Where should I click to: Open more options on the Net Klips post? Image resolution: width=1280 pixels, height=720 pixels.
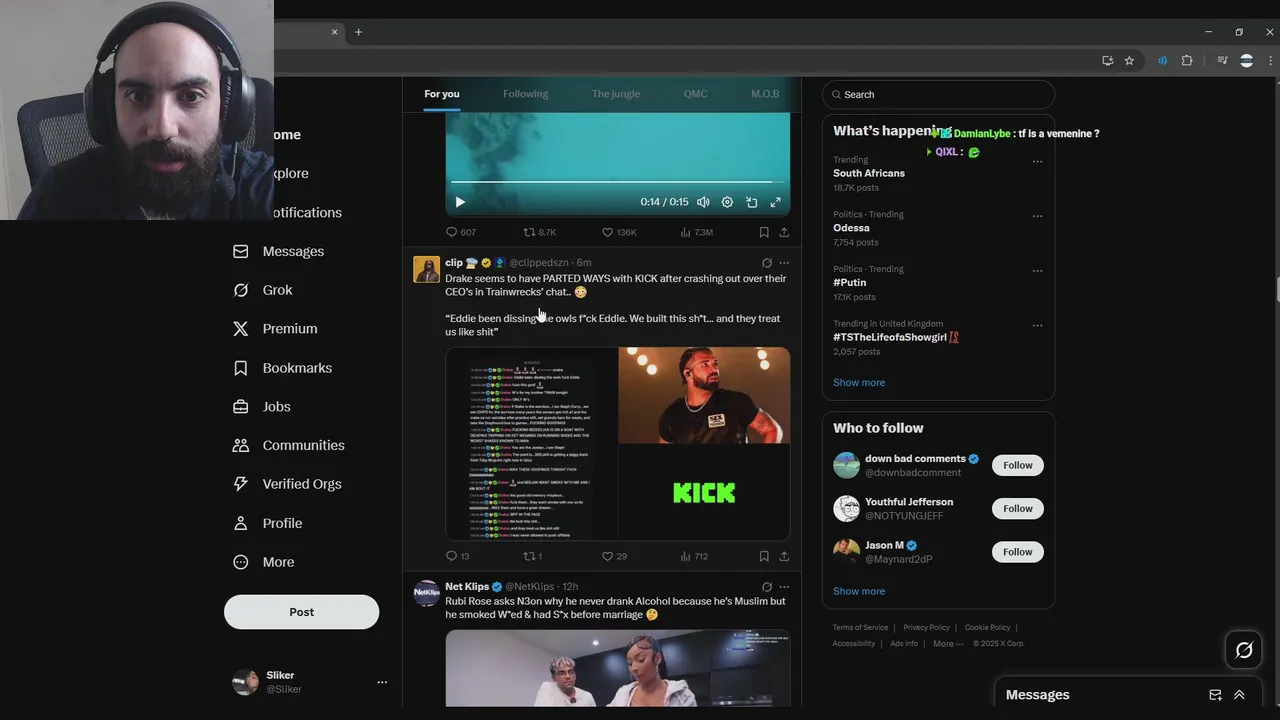pos(784,587)
